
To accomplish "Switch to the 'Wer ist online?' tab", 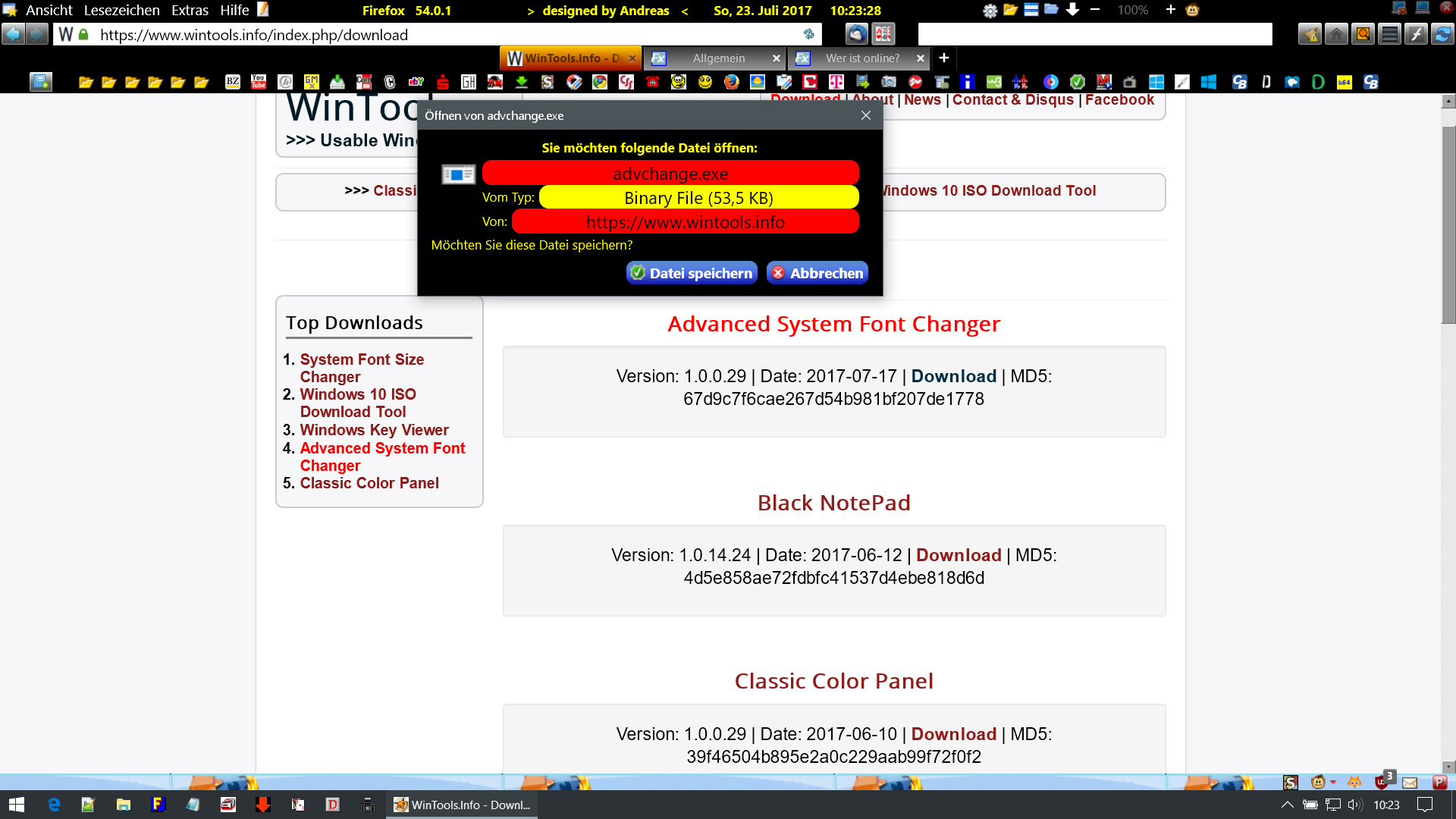I will 862,58.
